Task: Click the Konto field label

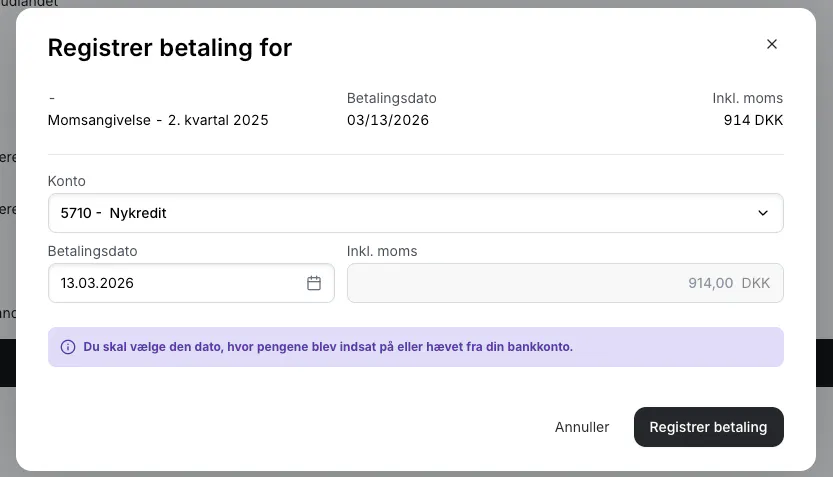Action: (x=67, y=181)
